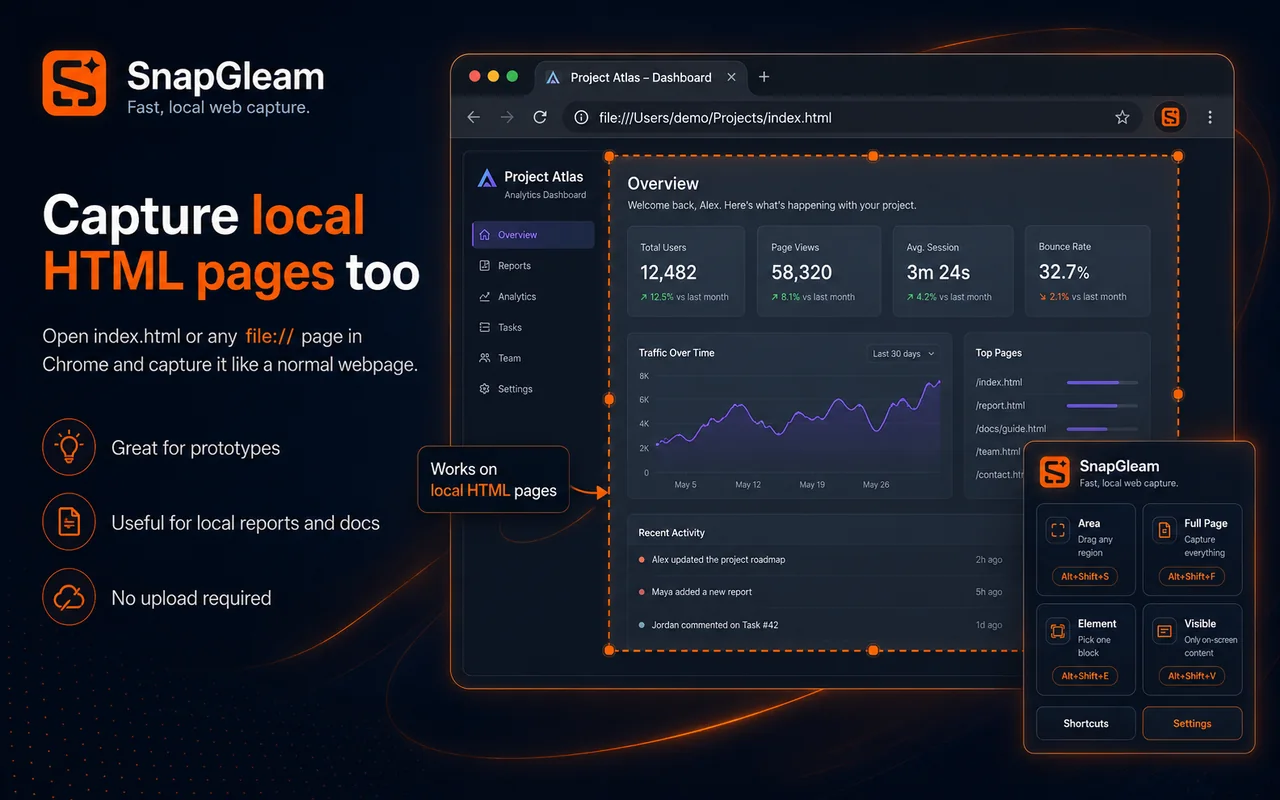
Task: Bookmark page with the star icon
Action: [1122, 117]
